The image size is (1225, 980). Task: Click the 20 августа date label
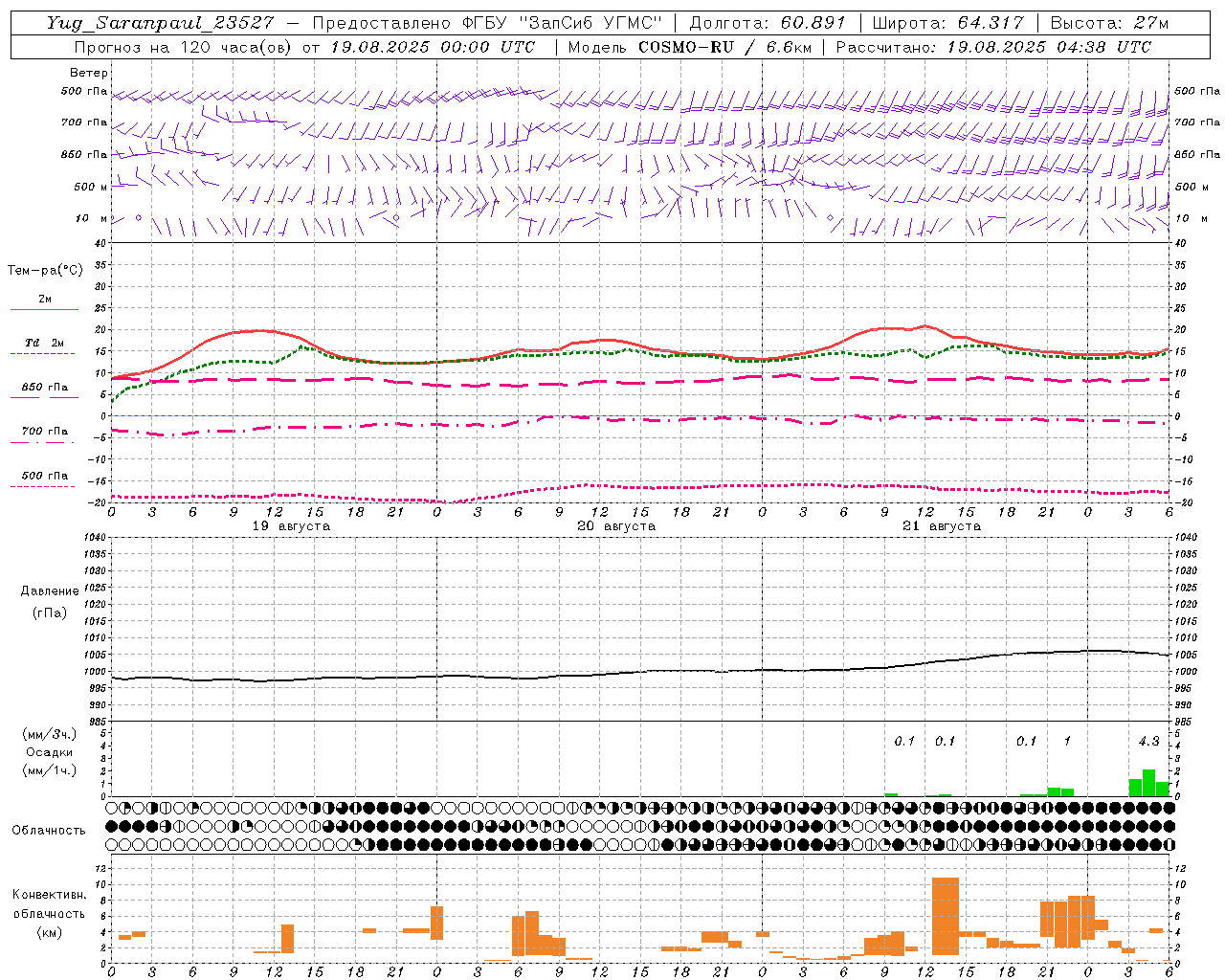click(x=616, y=526)
